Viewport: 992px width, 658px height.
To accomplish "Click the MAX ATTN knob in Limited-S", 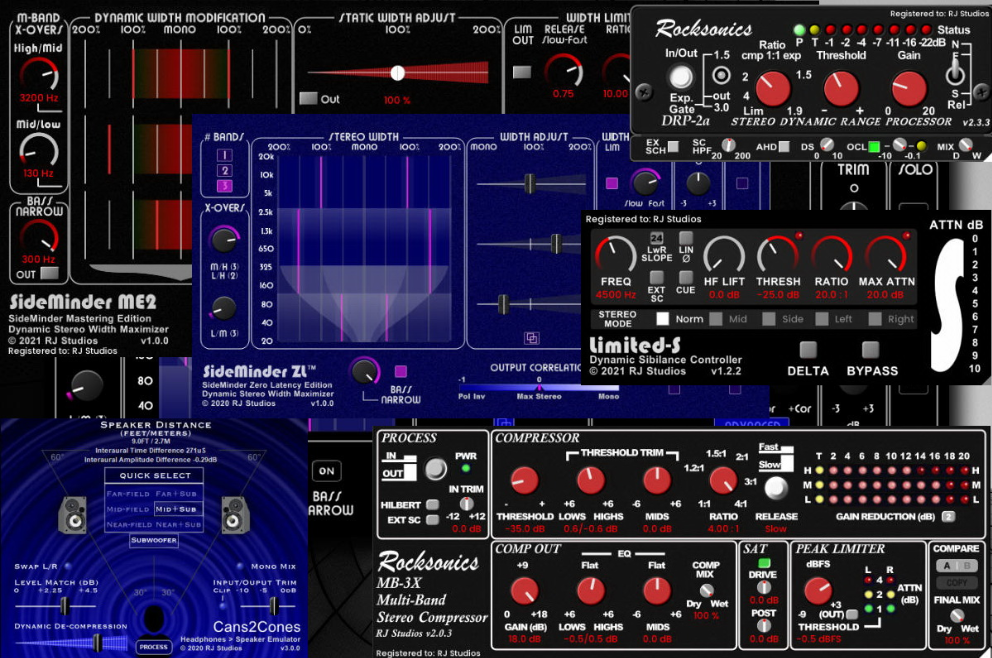I will pos(886,254).
